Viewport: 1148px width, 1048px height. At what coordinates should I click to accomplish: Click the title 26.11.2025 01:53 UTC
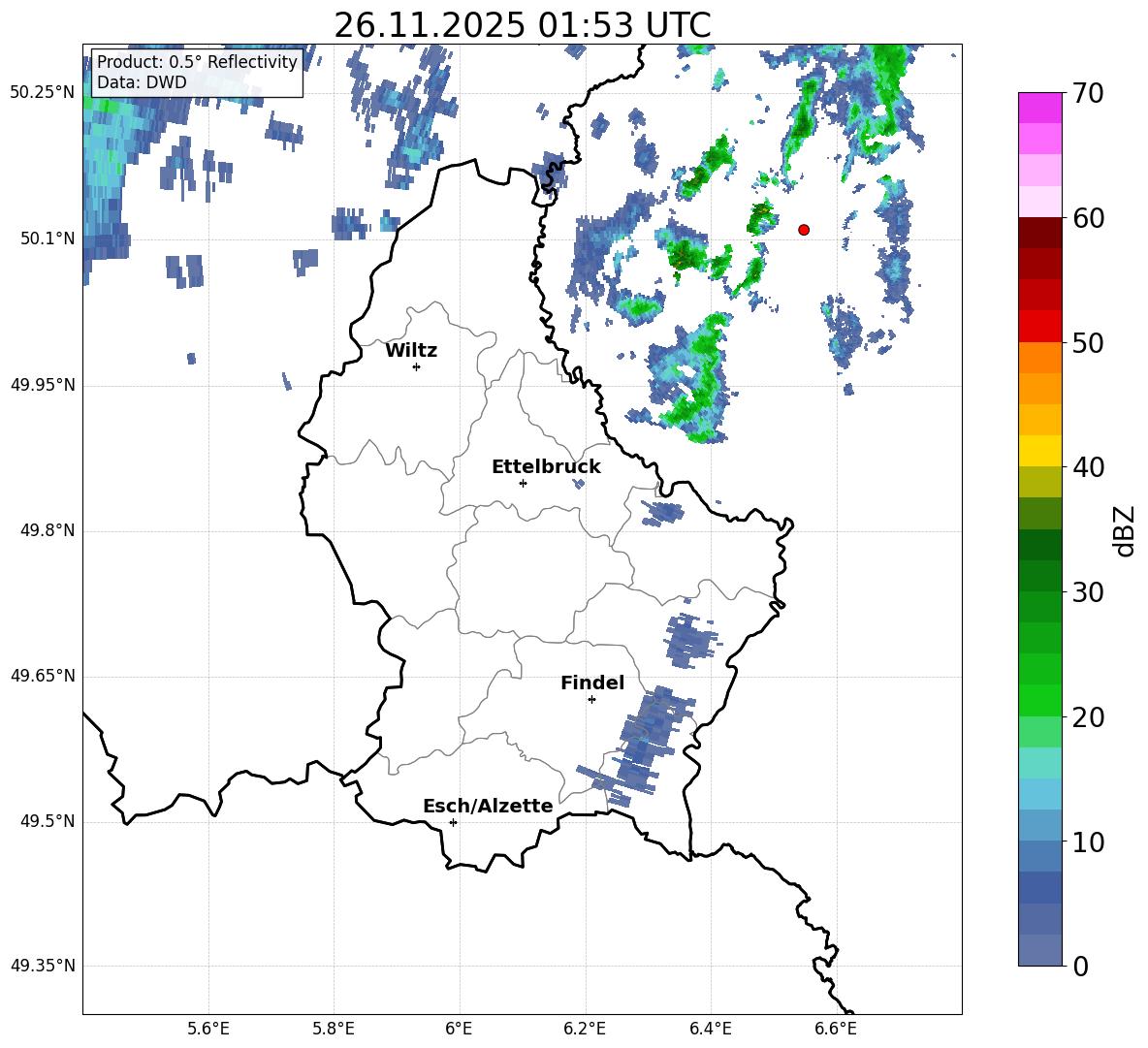tap(523, 25)
